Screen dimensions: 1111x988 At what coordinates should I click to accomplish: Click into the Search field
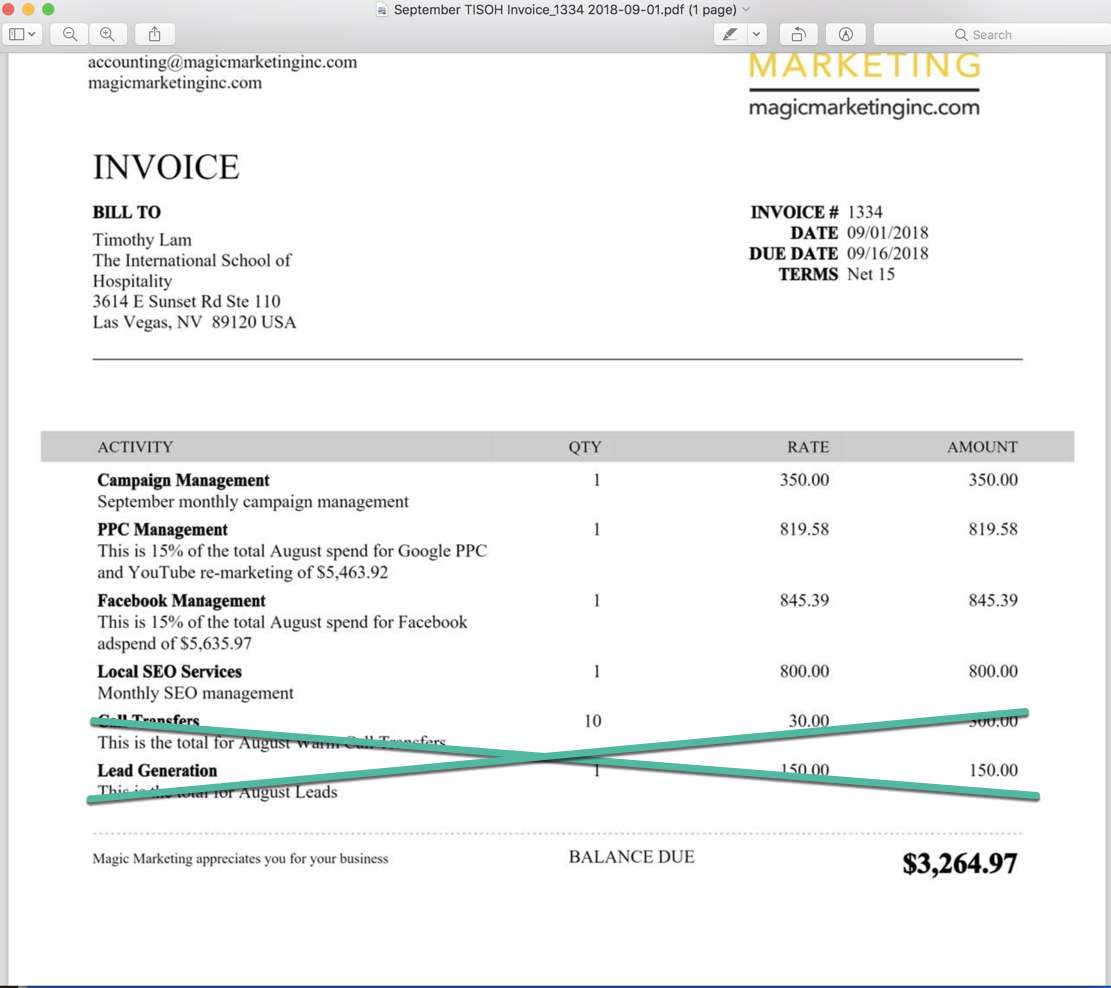pyautogui.click(x=992, y=34)
